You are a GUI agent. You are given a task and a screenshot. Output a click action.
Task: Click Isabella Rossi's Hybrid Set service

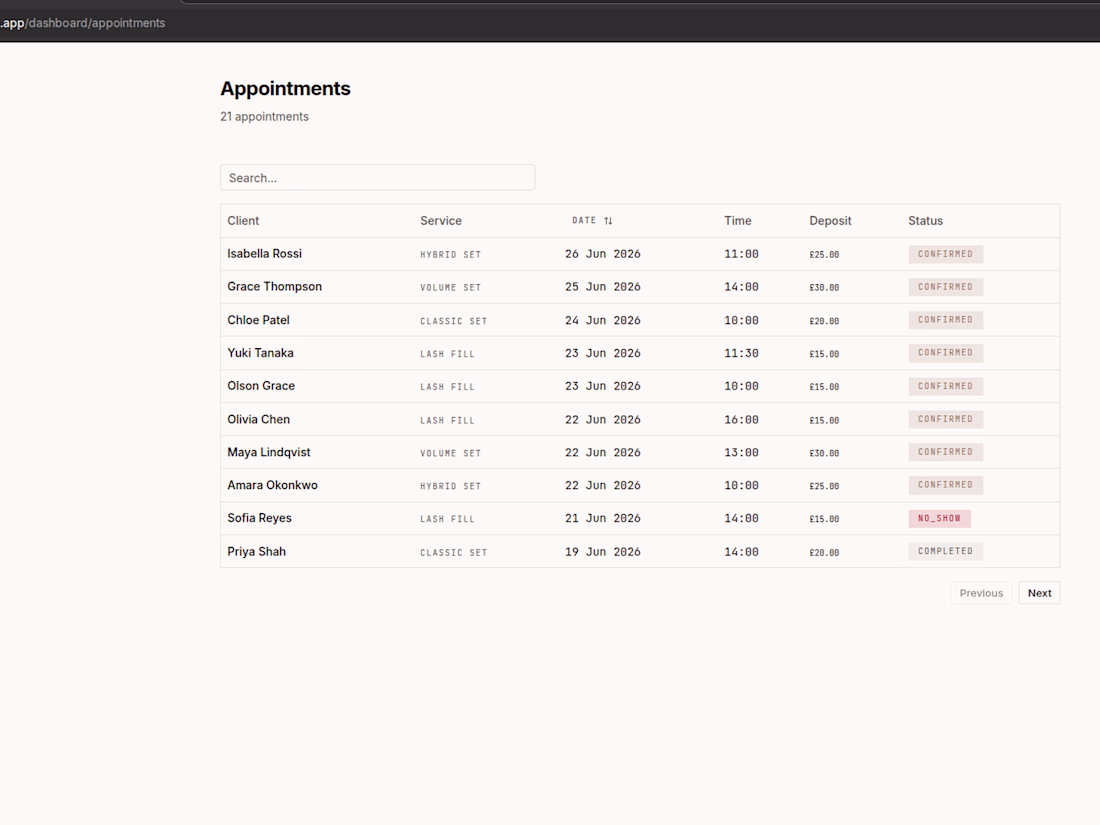(x=450, y=255)
